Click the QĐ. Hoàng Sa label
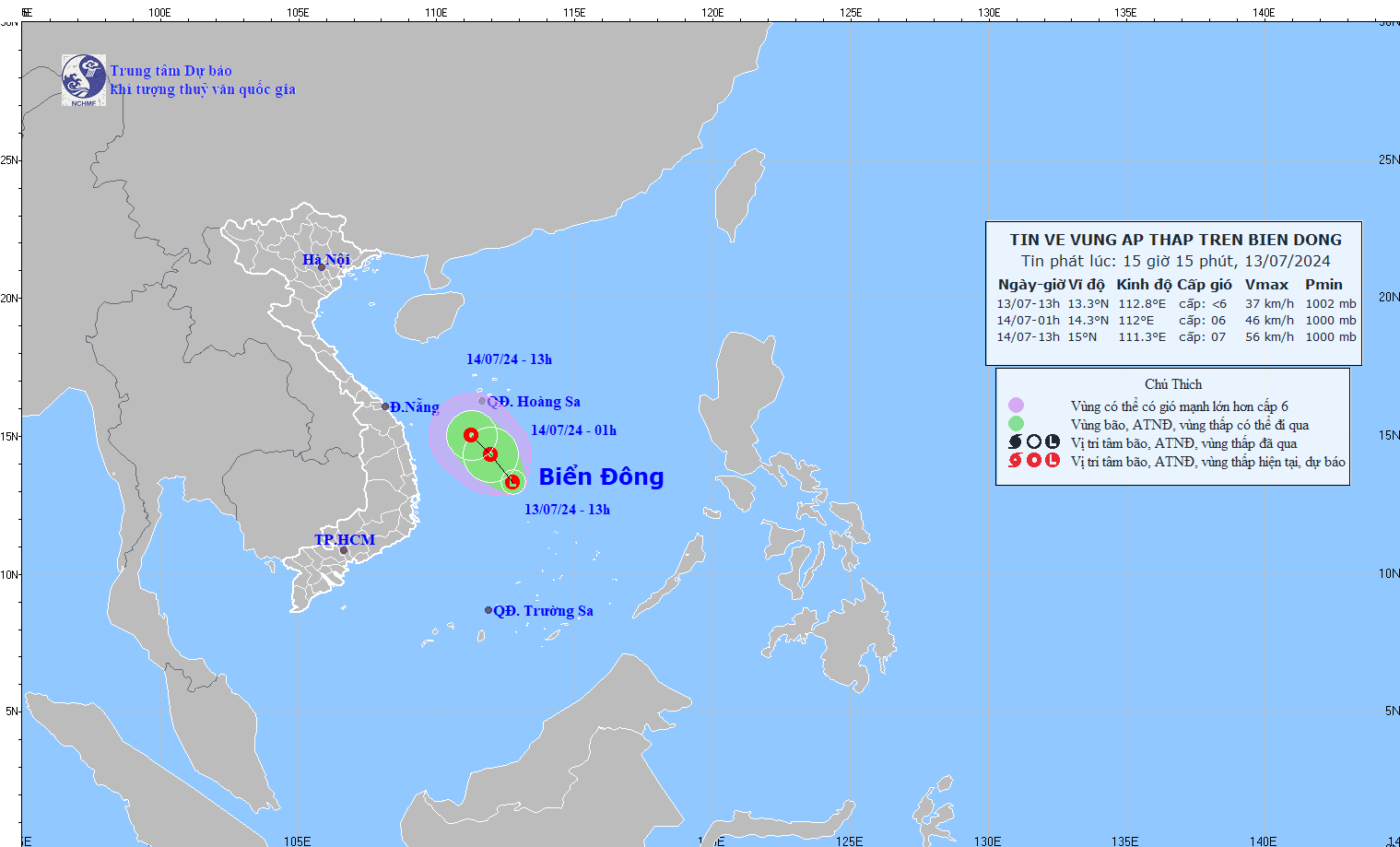 pyautogui.click(x=534, y=402)
